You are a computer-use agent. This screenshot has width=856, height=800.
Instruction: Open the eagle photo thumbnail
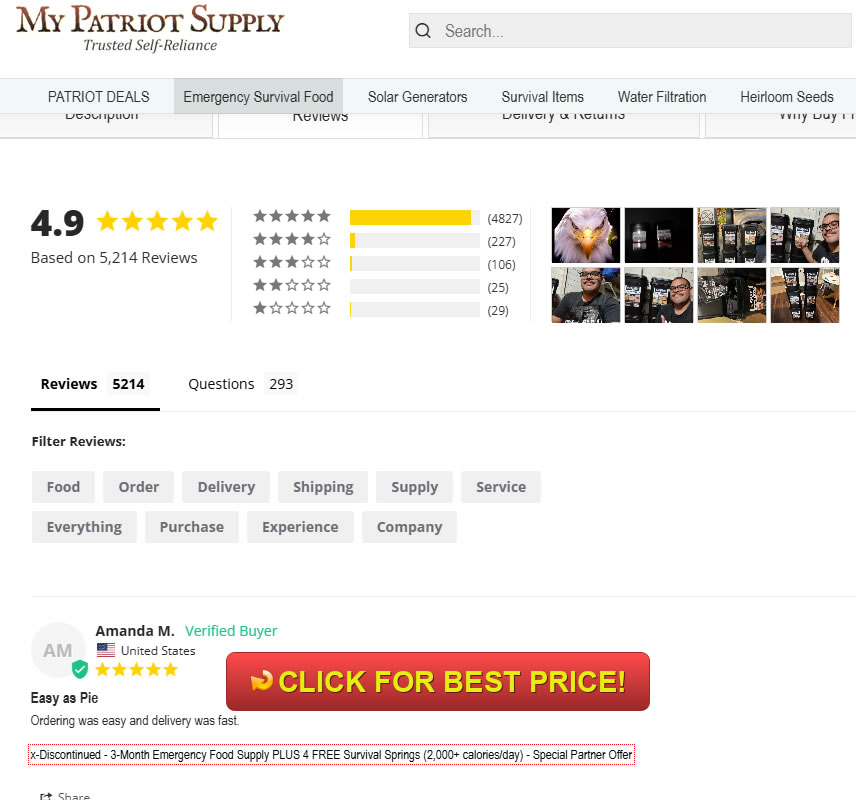click(586, 235)
